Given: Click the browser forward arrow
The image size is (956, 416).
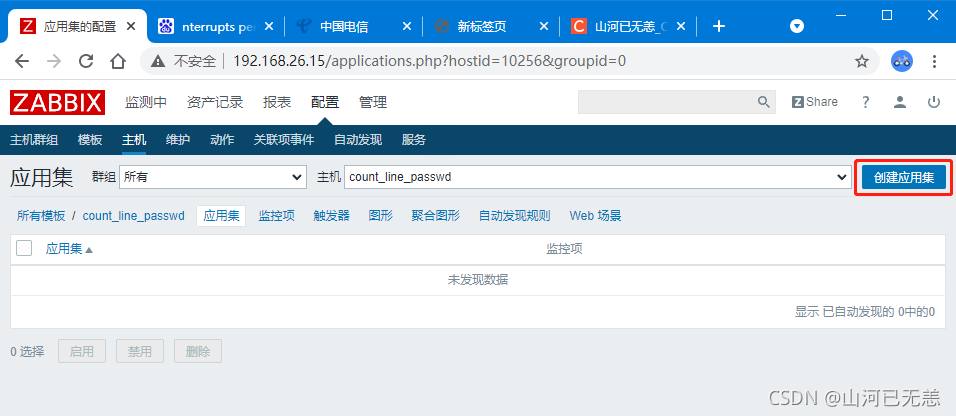Looking at the screenshot, I should [x=54, y=61].
